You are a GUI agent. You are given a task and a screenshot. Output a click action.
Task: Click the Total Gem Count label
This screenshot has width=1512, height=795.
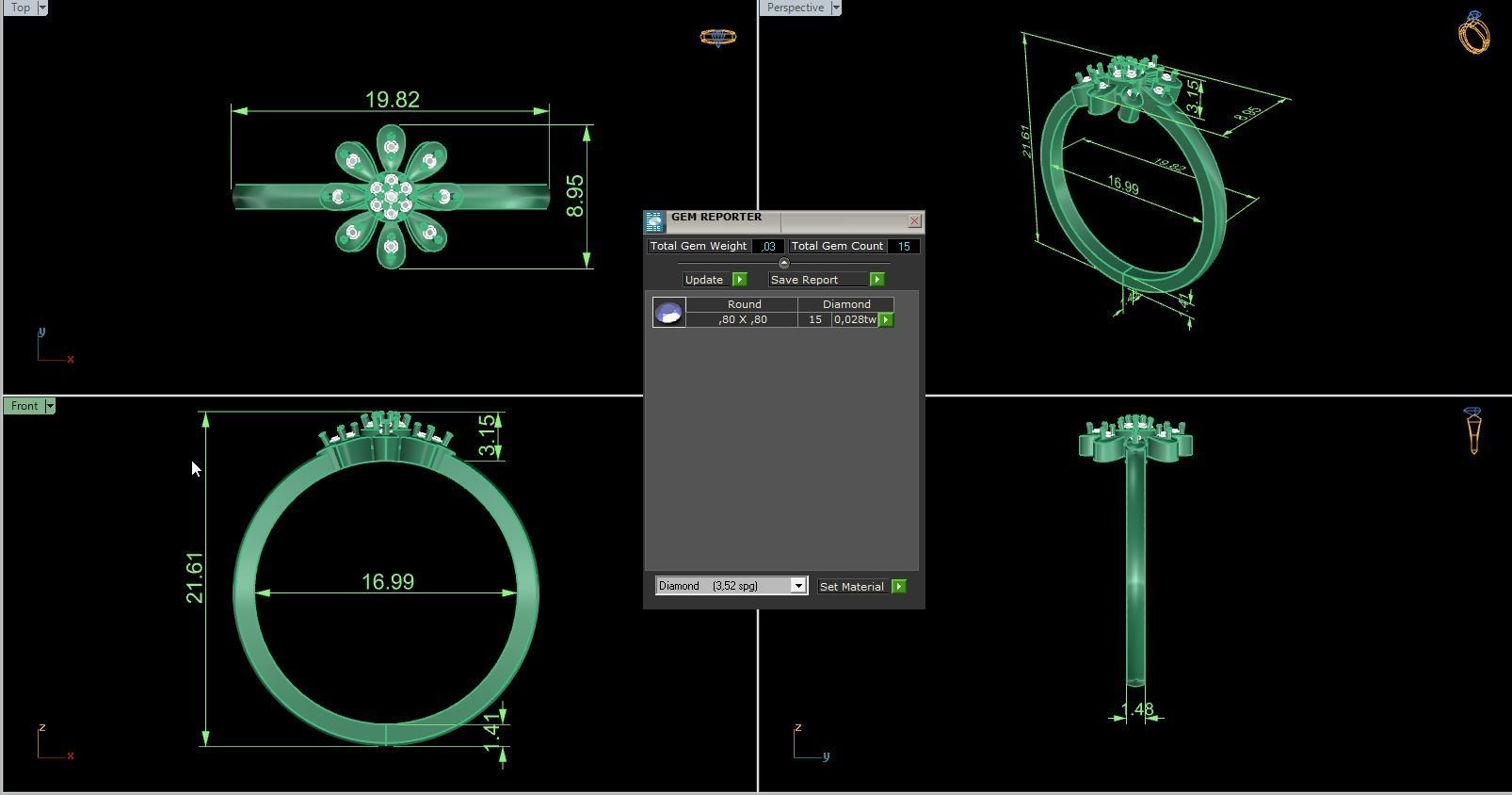[837, 246]
